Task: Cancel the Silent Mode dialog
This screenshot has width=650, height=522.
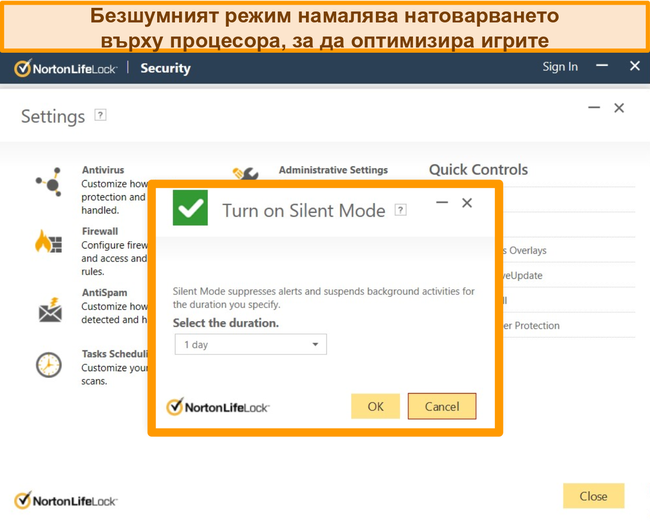Action: tap(442, 406)
